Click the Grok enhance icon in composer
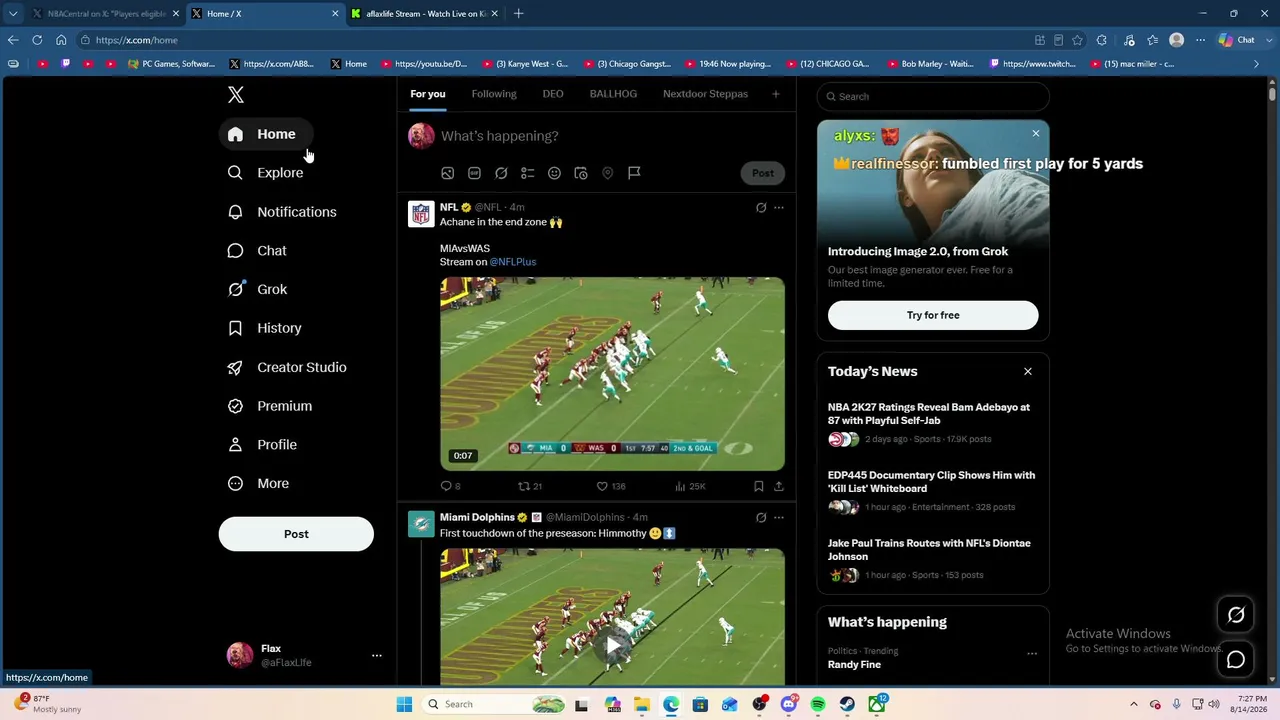The width and height of the screenshot is (1280, 720). (x=501, y=173)
